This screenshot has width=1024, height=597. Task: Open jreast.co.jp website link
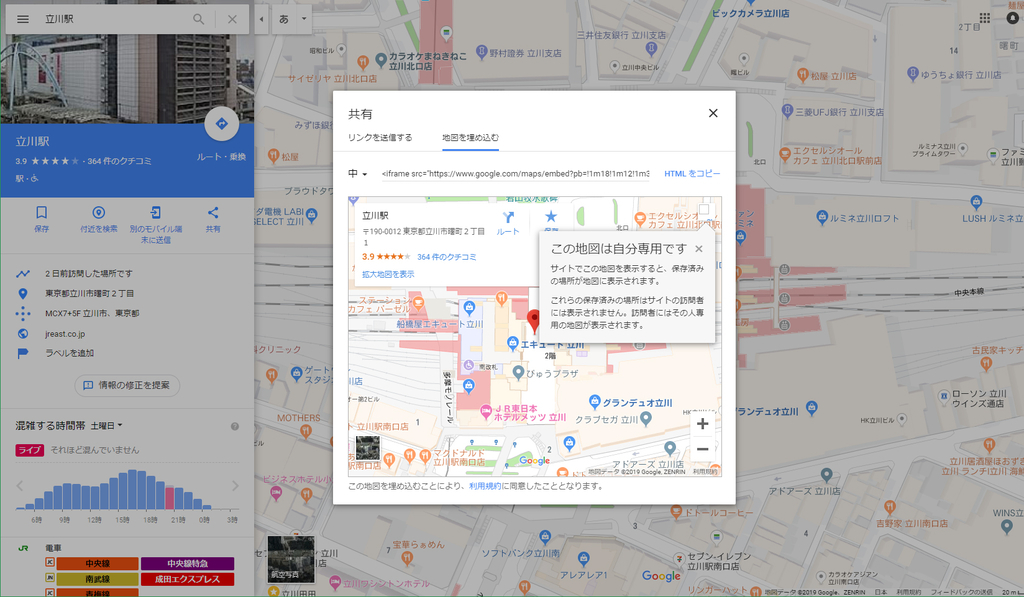coord(65,334)
